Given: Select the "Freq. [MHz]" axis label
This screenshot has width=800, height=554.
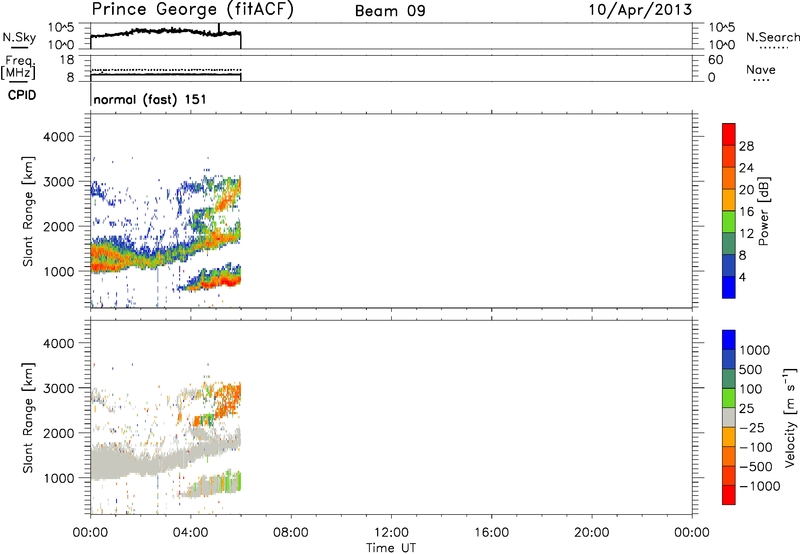Looking at the screenshot, I should (19, 67).
